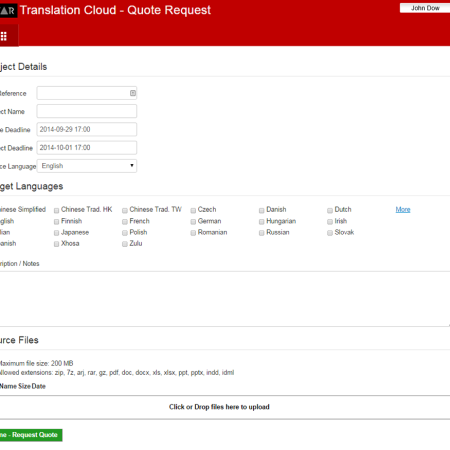The height and width of the screenshot is (450, 450).
Task: Show More target languages
Action: pyautogui.click(x=403, y=209)
